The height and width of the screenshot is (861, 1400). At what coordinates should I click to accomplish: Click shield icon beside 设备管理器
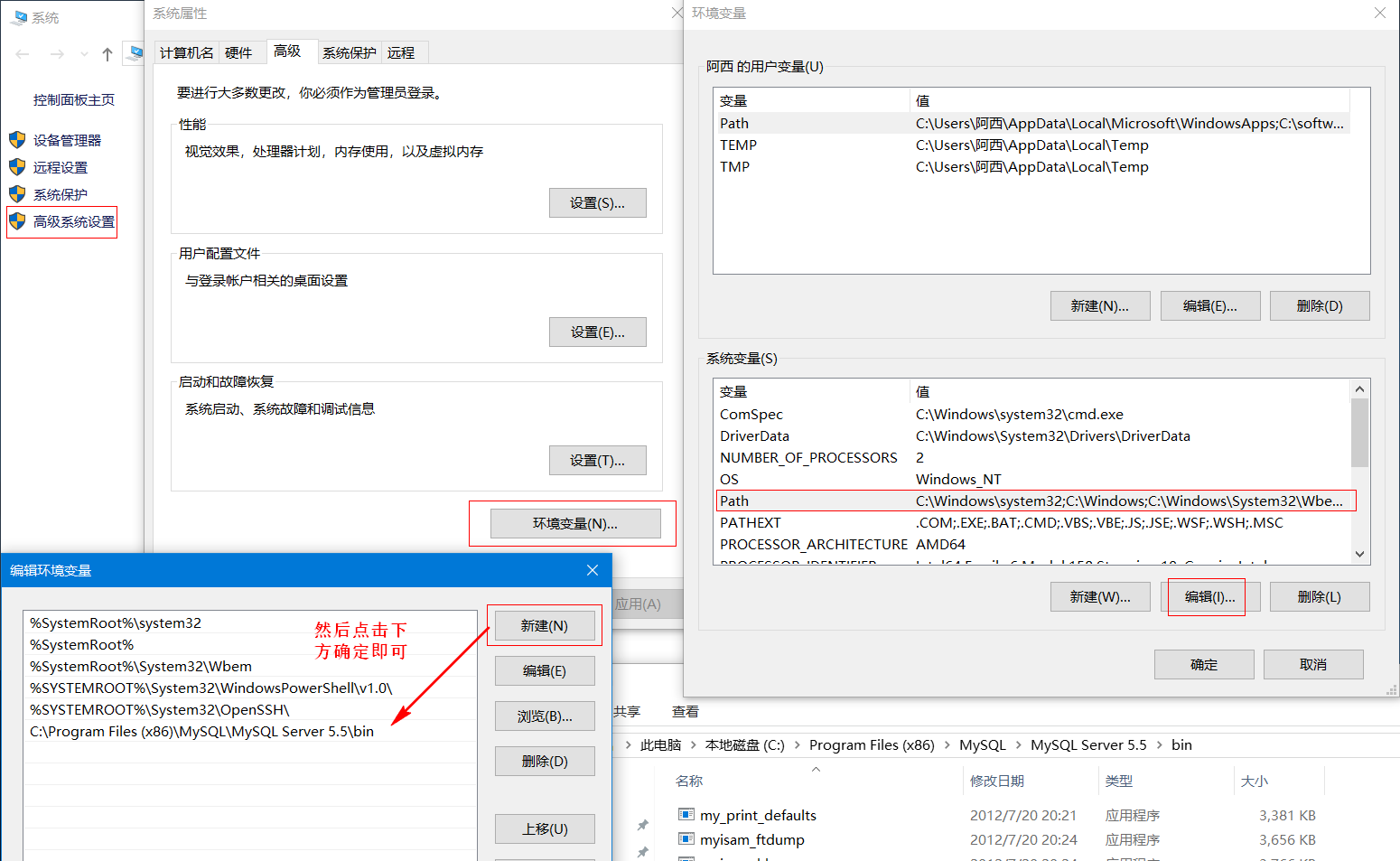point(17,140)
